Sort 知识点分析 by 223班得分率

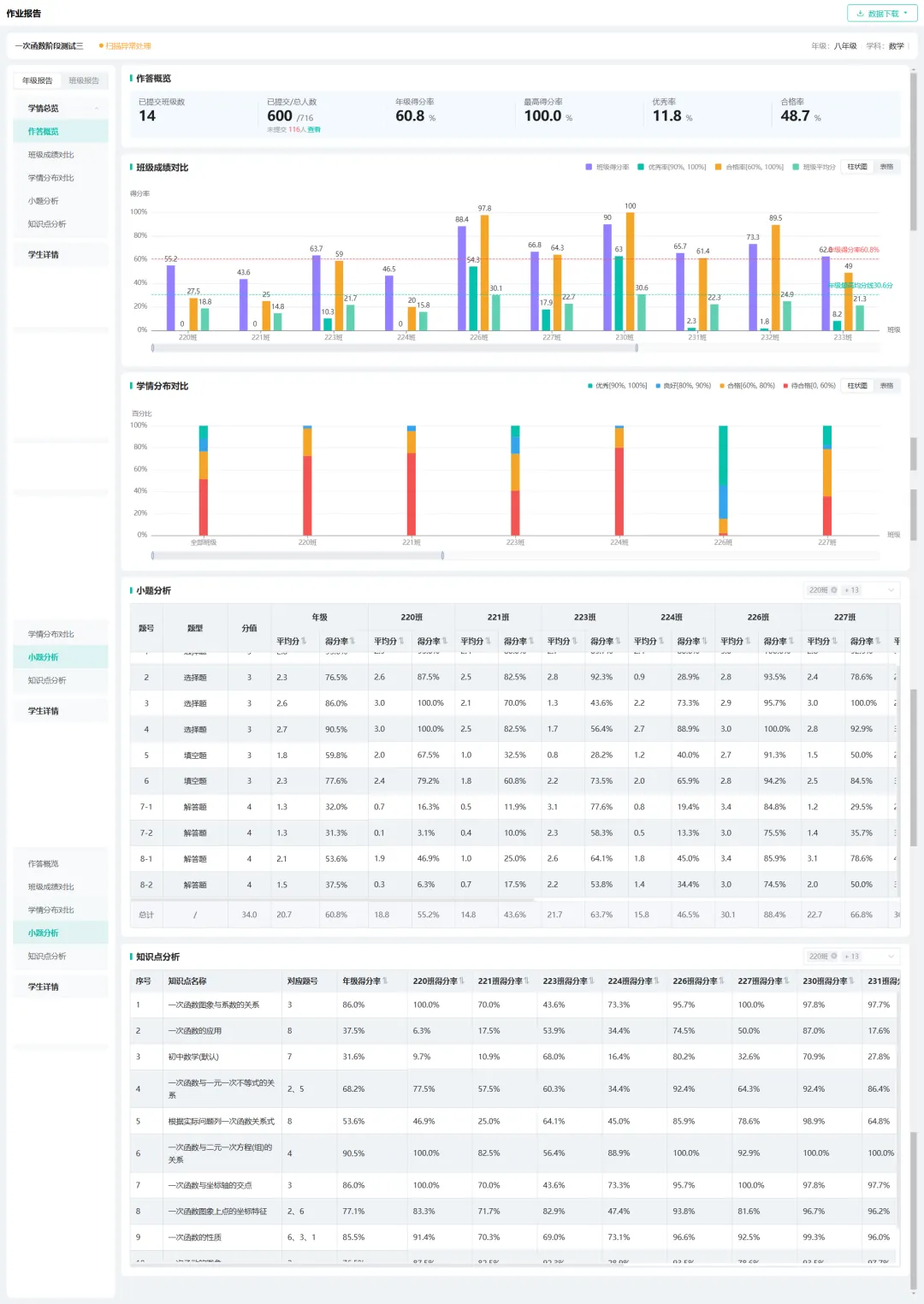[590, 981]
